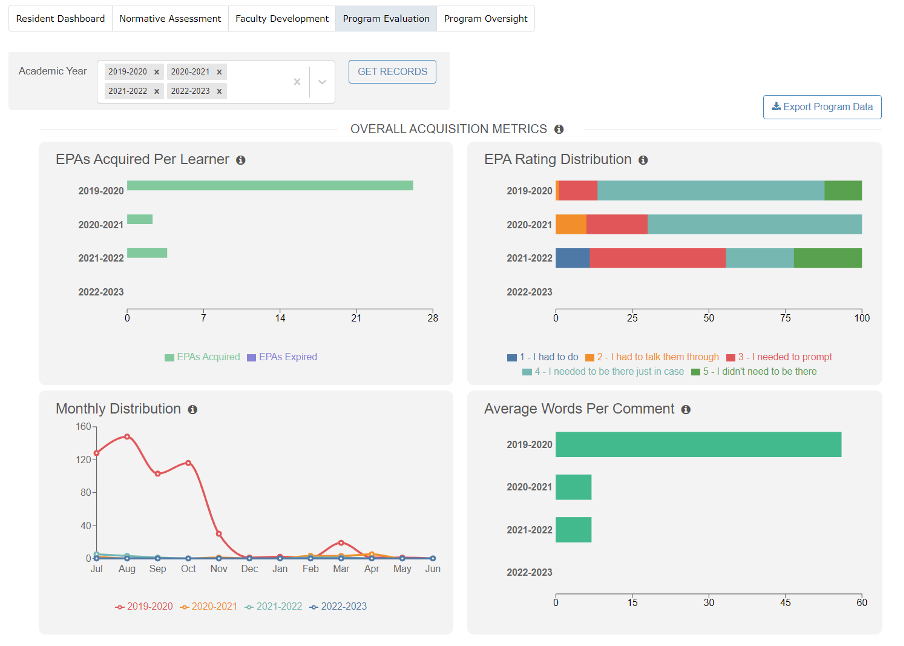
Task: Click the GET RECORDS button
Action: click(x=392, y=71)
